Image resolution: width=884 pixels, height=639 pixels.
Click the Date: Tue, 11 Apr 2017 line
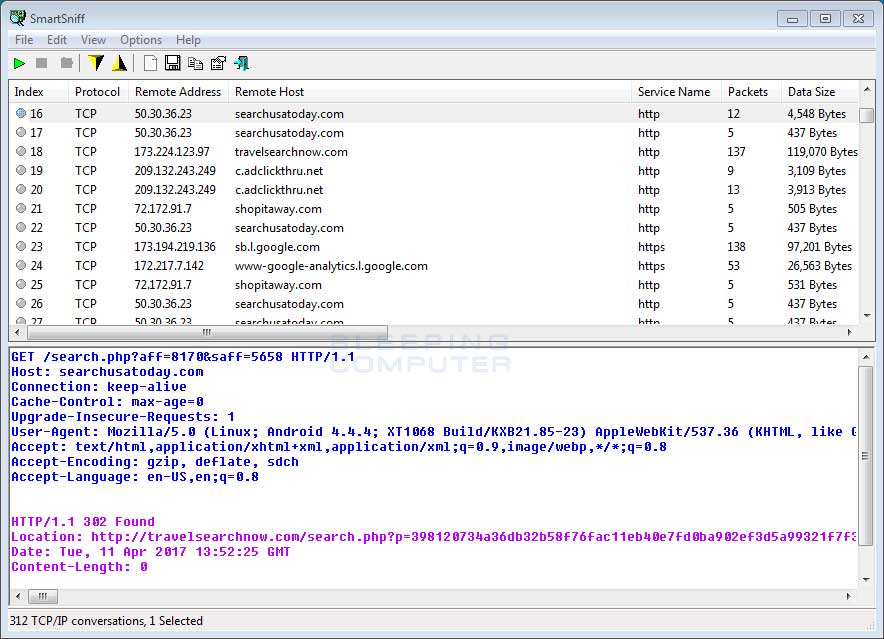point(151,552)
